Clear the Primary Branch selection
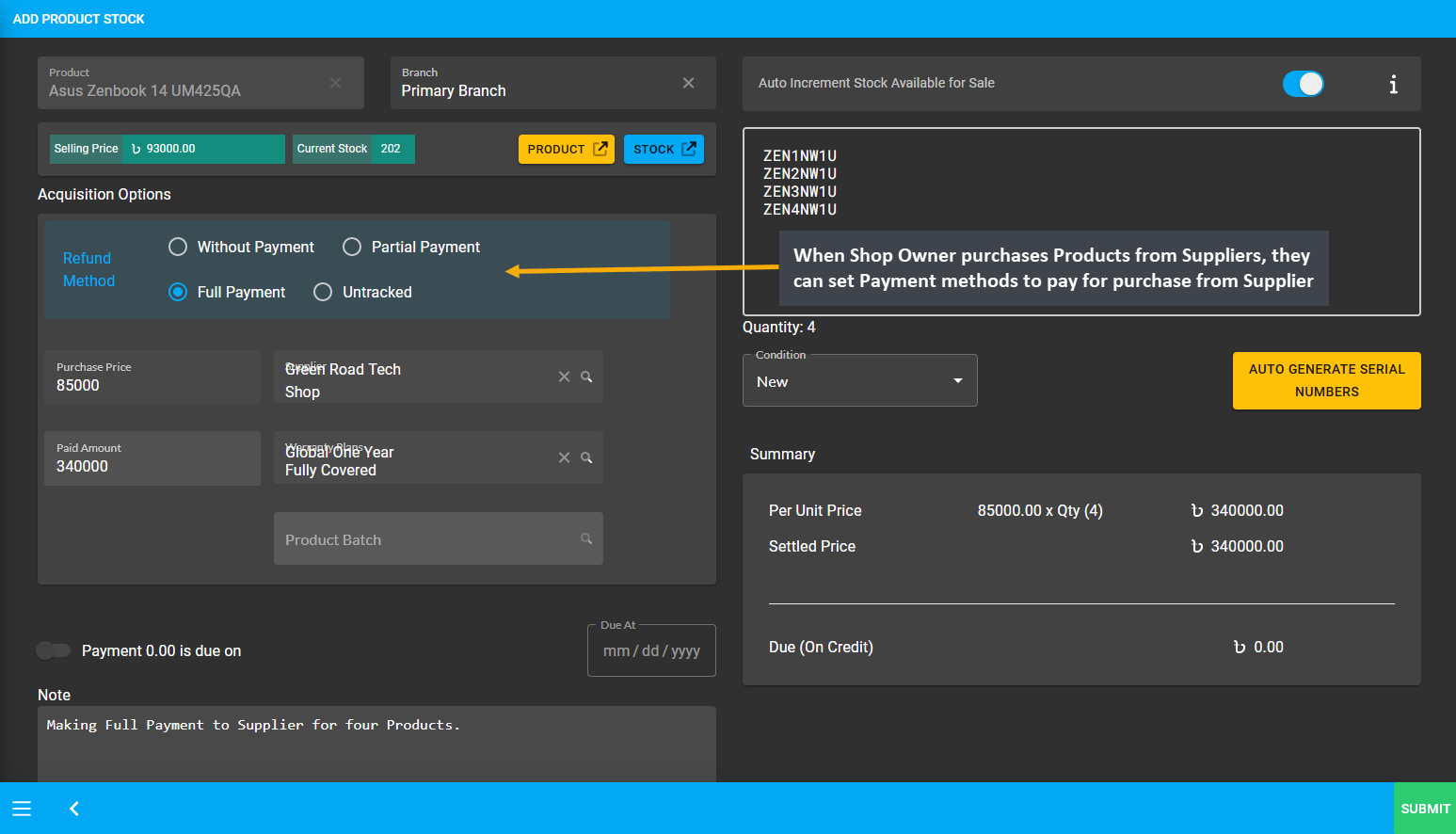 [x=689, y=83]
